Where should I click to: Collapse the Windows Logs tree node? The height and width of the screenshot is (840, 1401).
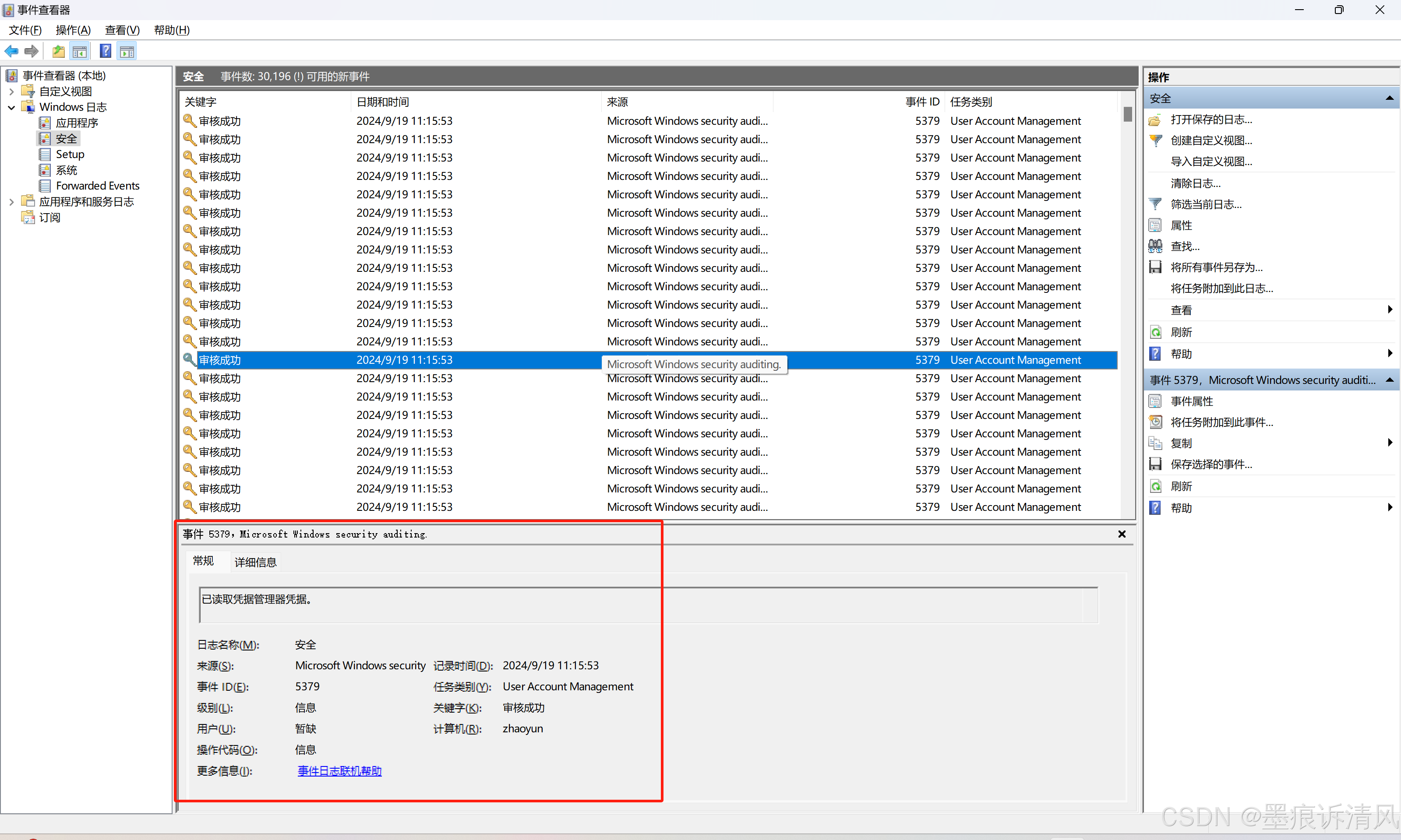click(x=11, y=107)
